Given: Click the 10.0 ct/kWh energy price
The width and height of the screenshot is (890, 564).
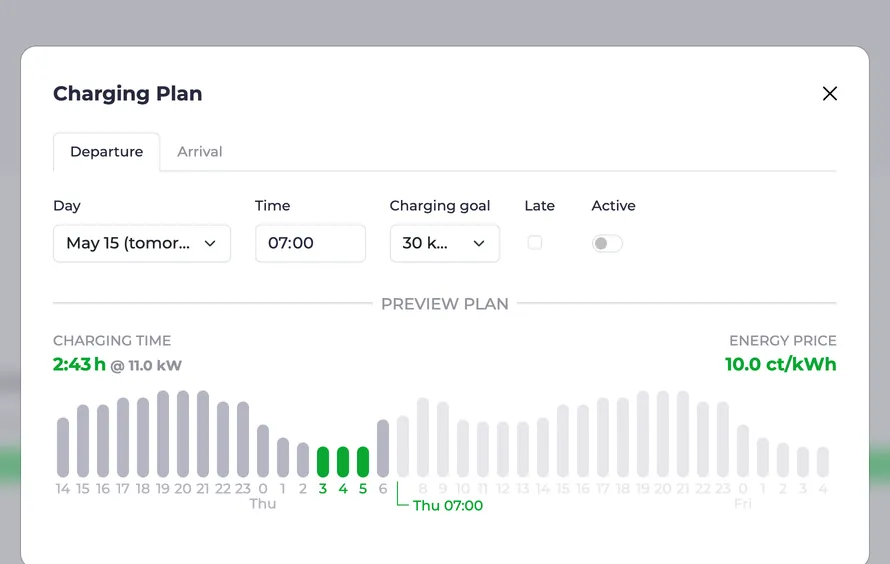Looking at the screenshot, I should pos(780,364).
